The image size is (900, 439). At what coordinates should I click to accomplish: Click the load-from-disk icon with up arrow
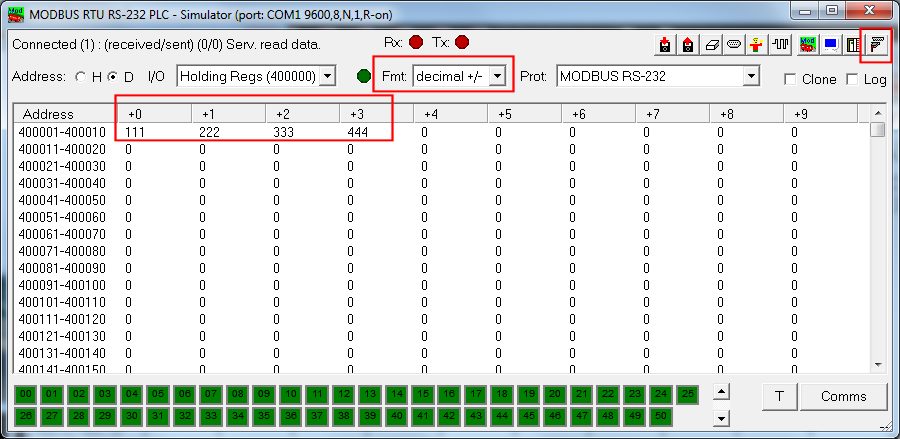[x=688, y=44]
